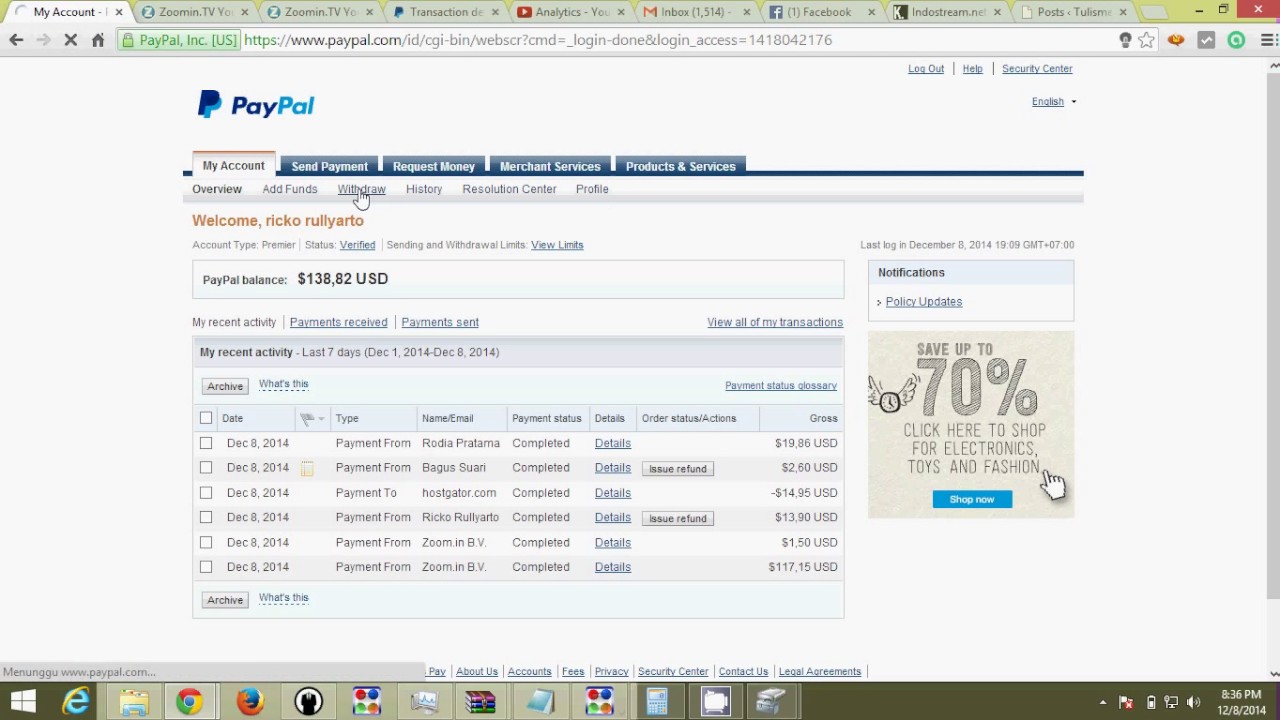Check the $117,15 Zoom.in B.V. row checkbox
The width and height of the screenshot is (1280, 720).
coord(206,567)
